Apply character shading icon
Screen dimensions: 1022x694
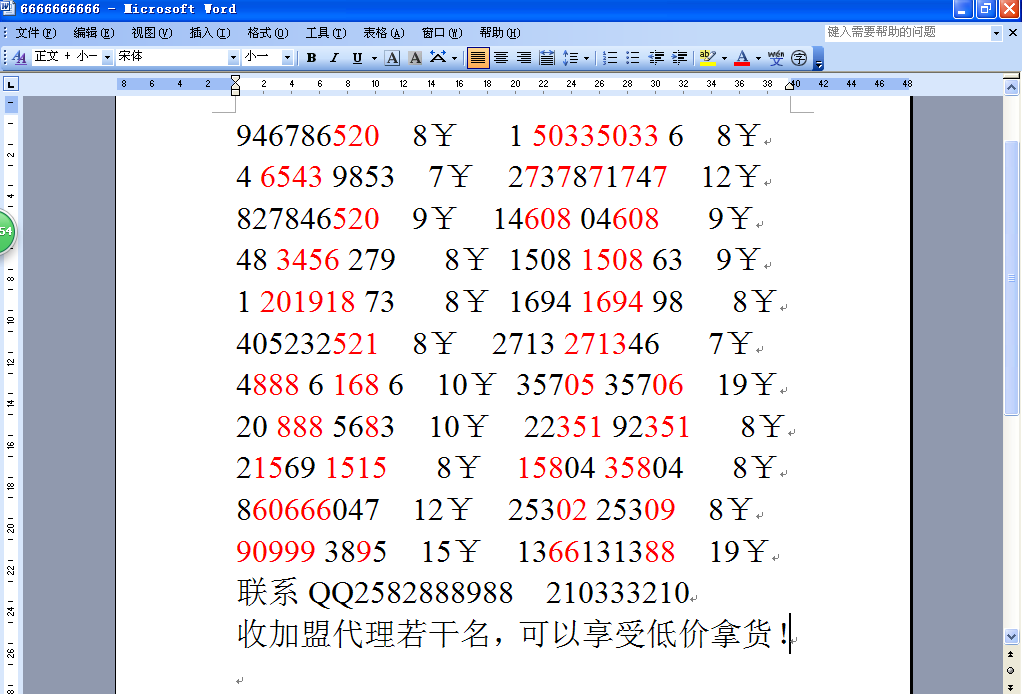(415, 58)
